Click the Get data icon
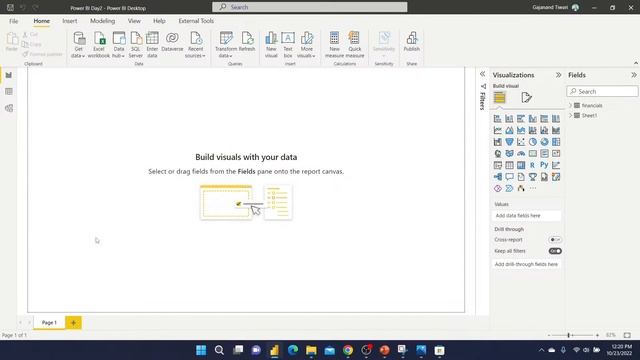Screen dimensions: 640x360 click(x=78, y=45)
